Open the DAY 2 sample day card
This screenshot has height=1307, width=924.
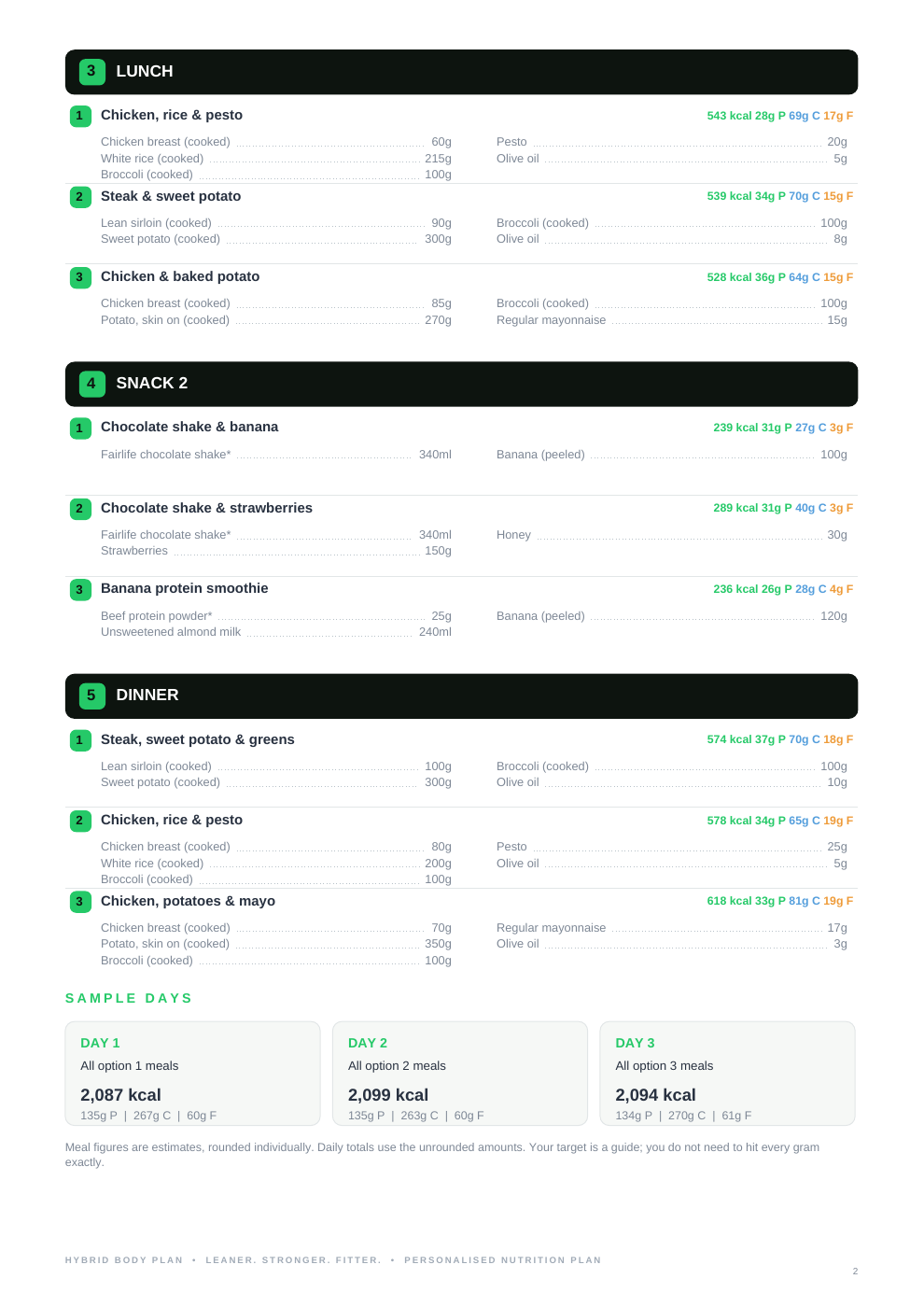(x=460, y=1074)
